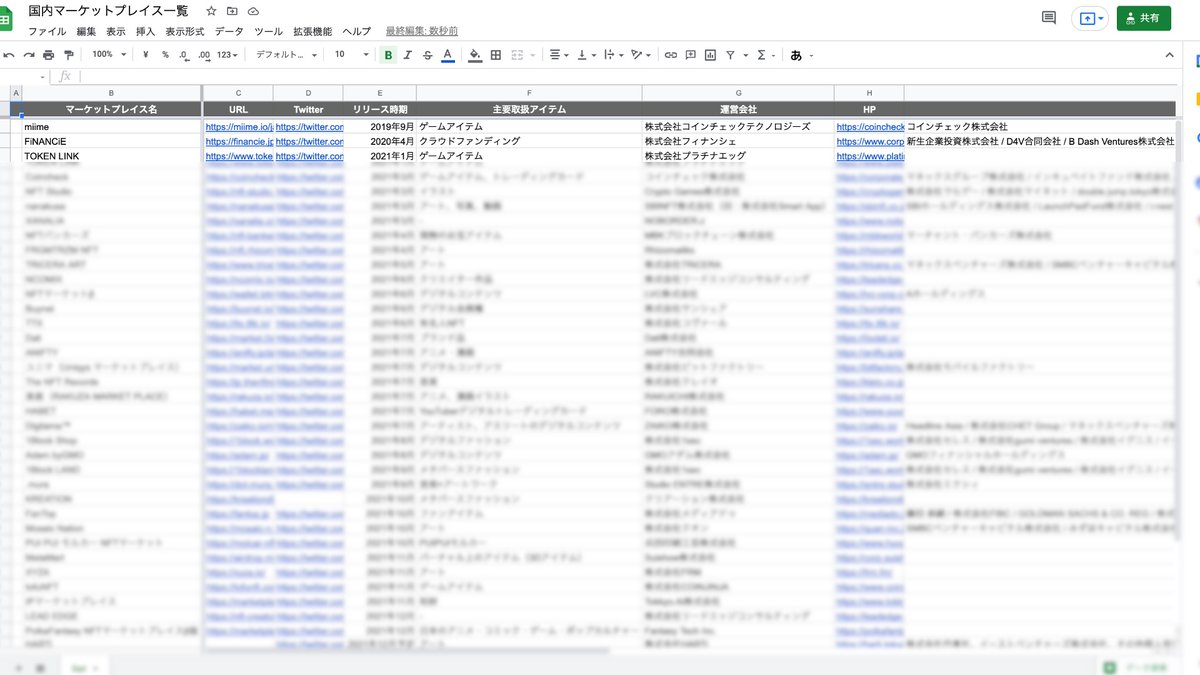Open the fill color paint bucket
This screenshot has height=675, width=1200.
pyautogui.click(x=475, y=55)
